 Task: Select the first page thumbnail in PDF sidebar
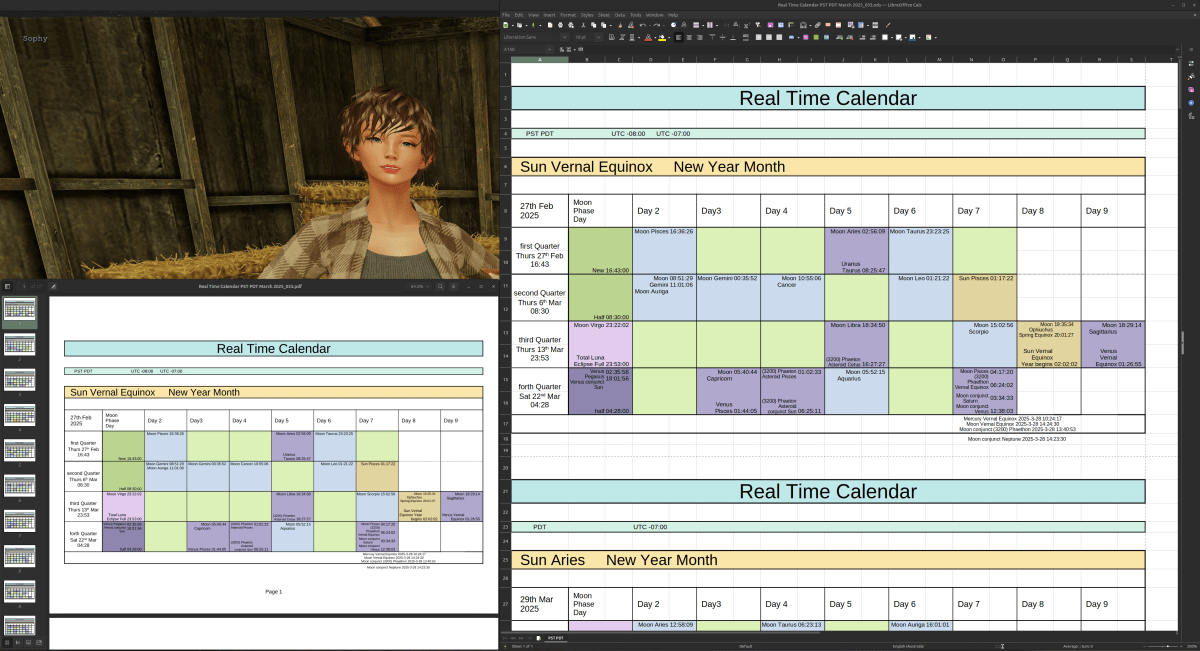(x=20, y=310)
